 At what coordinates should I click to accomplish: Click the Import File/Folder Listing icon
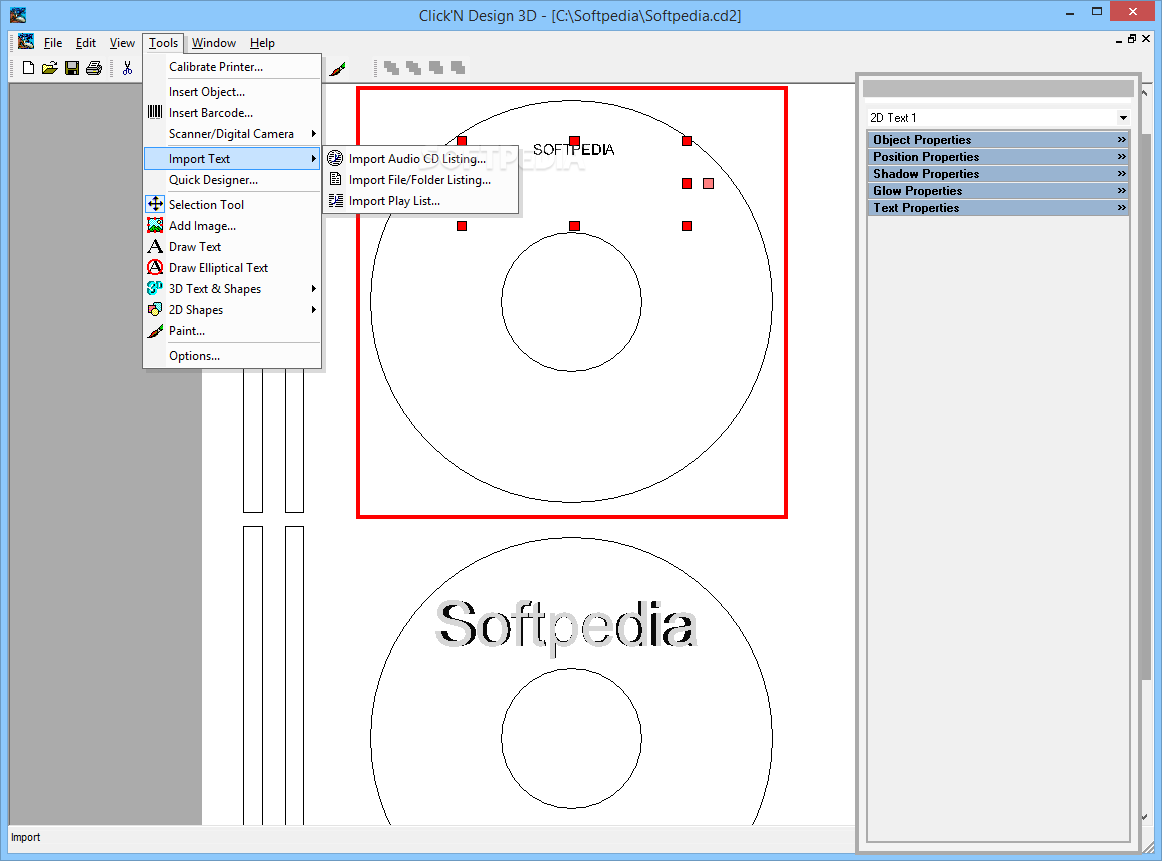tap(335, 179)
